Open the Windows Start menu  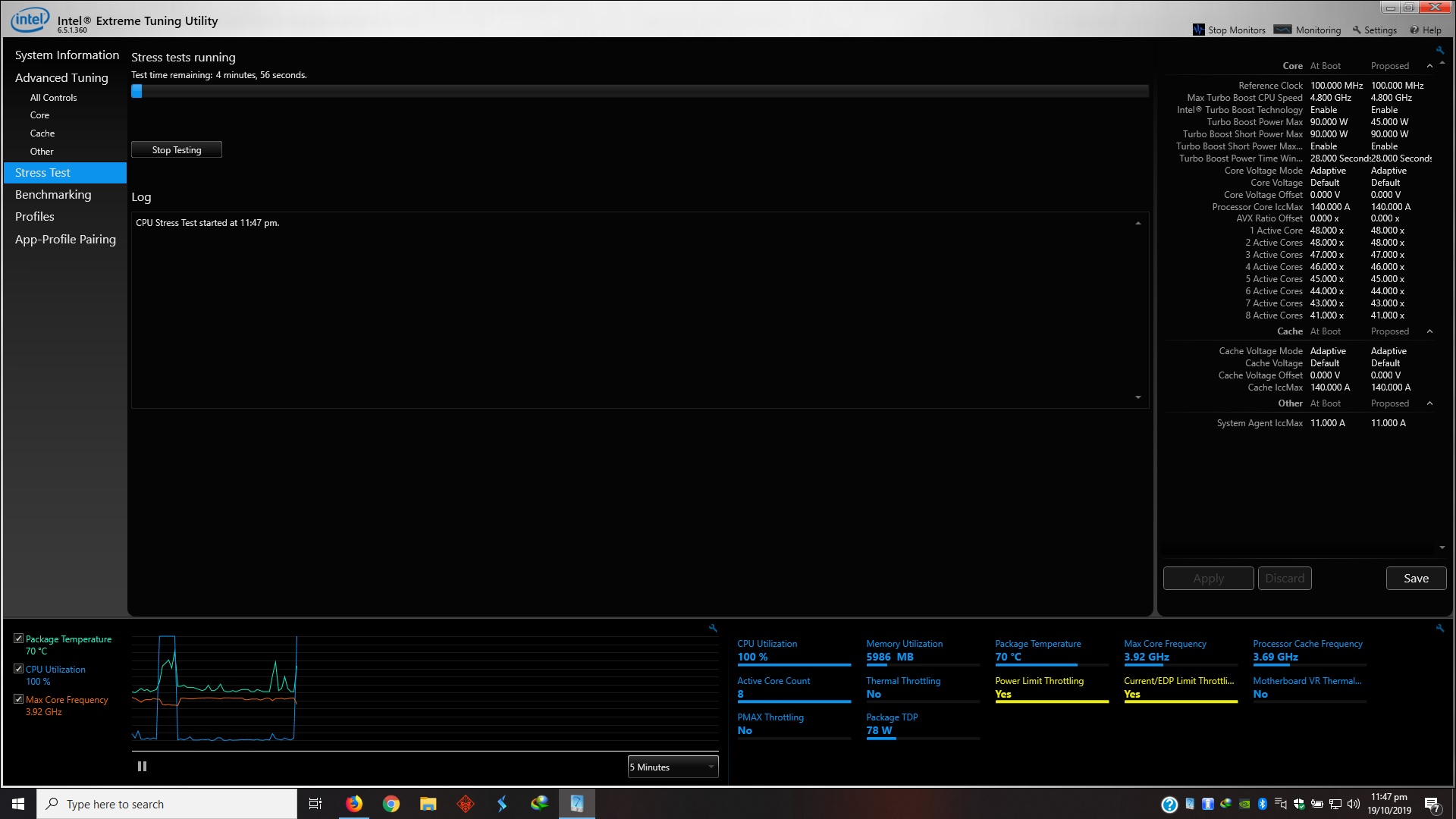(18, 804)
